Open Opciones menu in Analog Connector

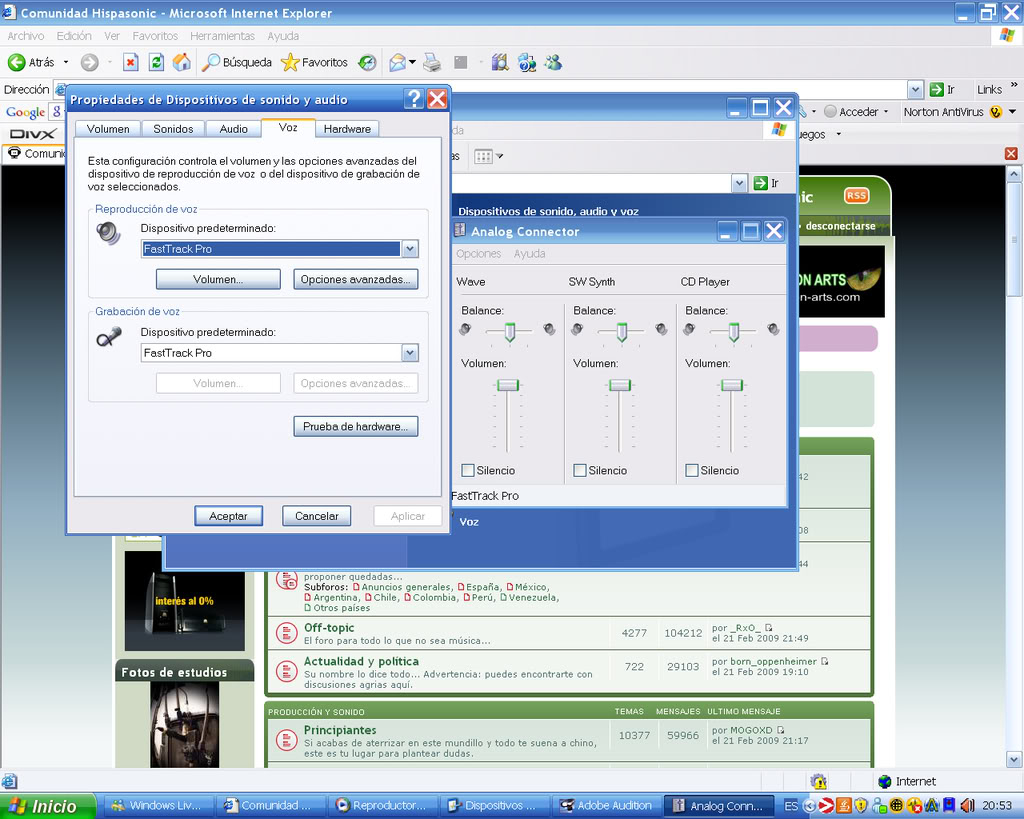(x=478, y=254)
